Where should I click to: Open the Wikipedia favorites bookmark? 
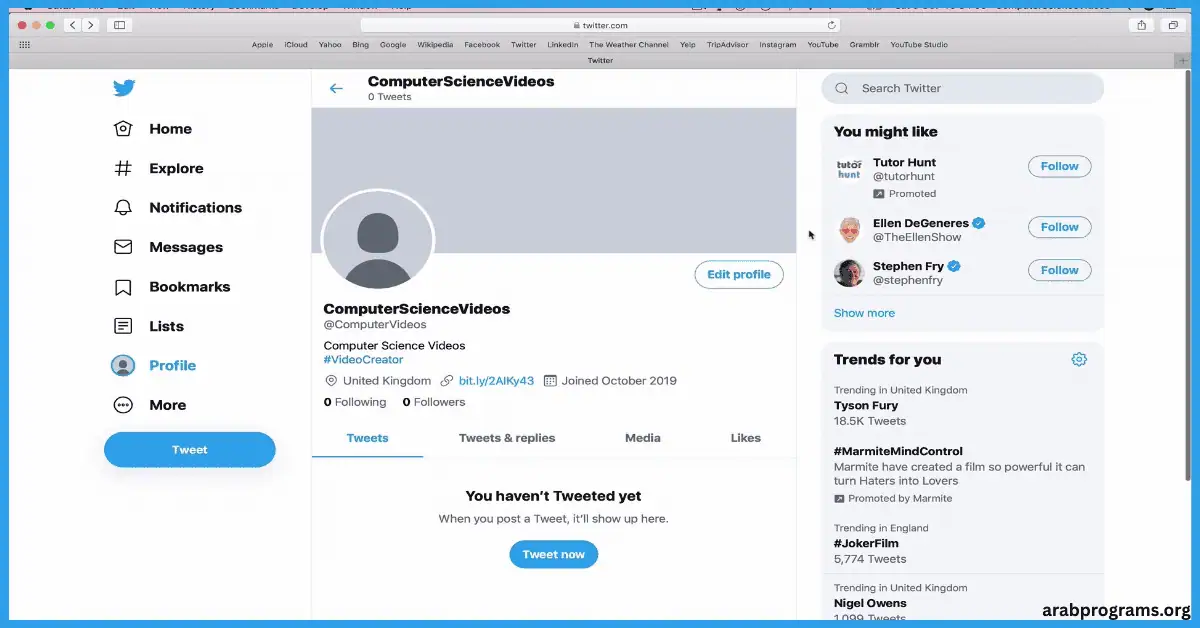click(x=435, y=45)
